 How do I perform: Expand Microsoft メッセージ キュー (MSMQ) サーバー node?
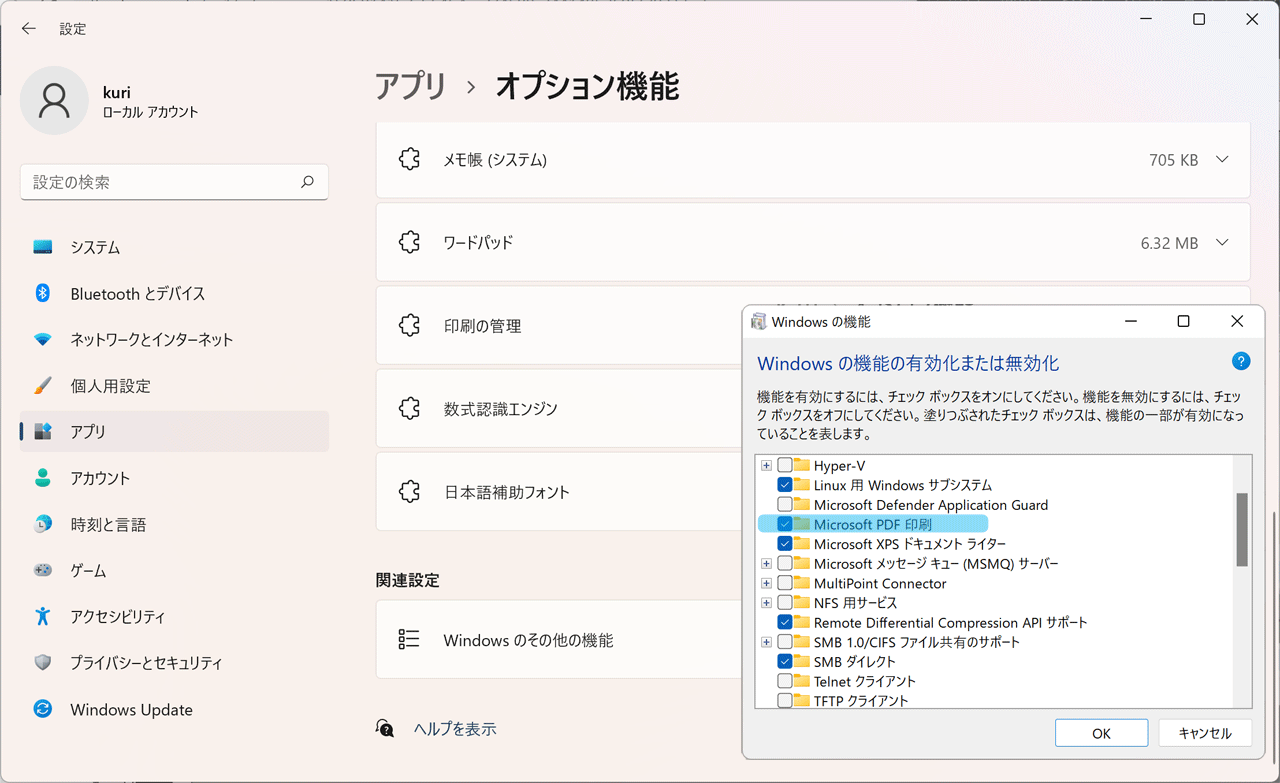(766, 563)
